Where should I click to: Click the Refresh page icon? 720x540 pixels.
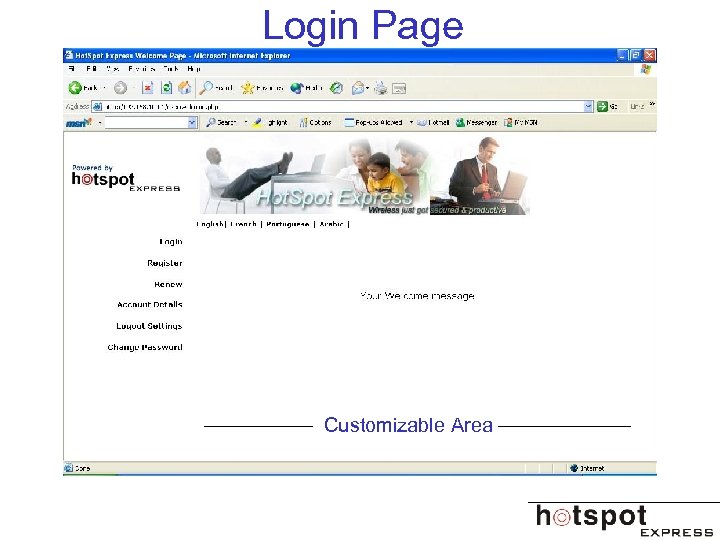[166, 88]
